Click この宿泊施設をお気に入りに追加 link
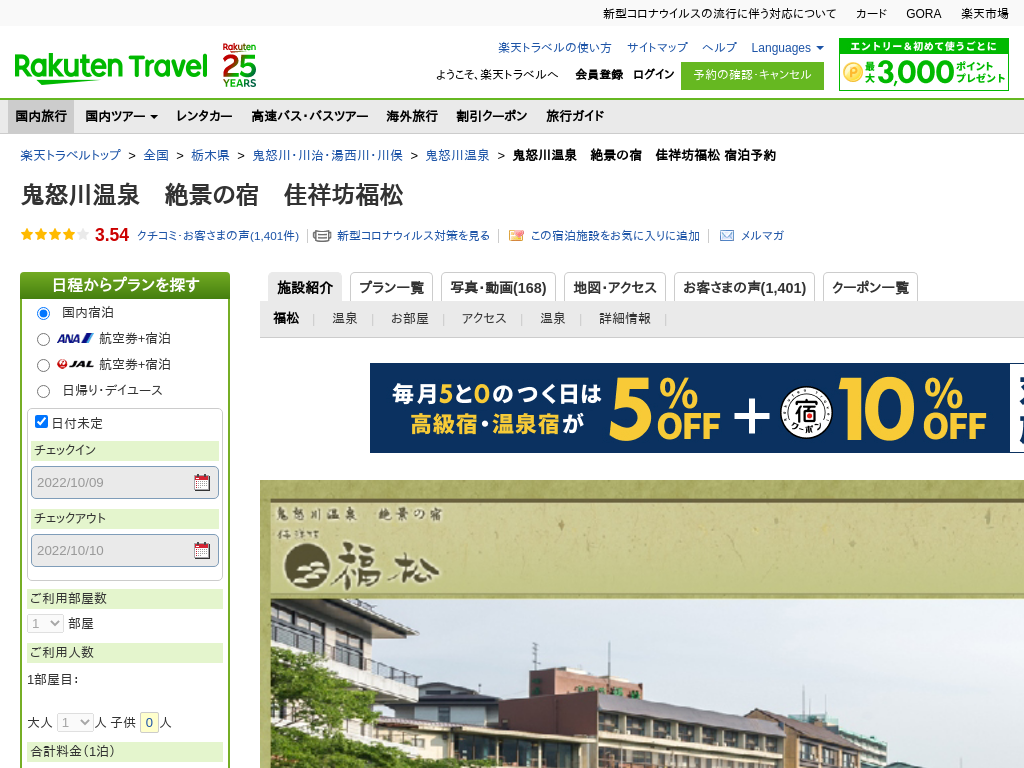This screenshot has height=768, width=1024. [x=615, y=236]
